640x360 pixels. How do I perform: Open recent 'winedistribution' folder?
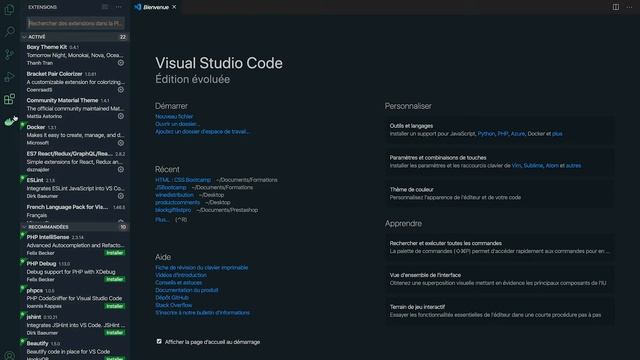pyautogui.click(x=174, y=195)
